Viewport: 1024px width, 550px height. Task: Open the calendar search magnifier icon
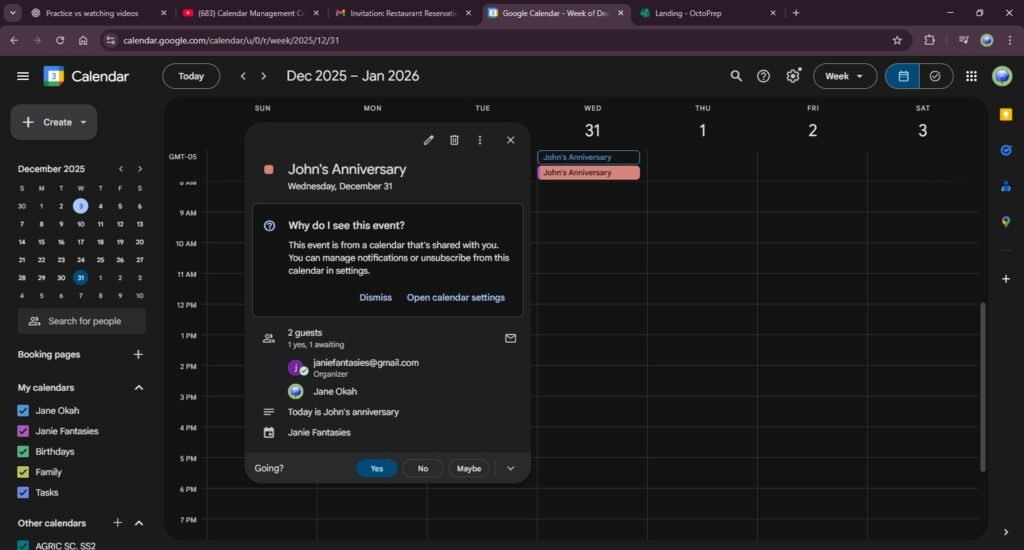[x=736, y=76]
